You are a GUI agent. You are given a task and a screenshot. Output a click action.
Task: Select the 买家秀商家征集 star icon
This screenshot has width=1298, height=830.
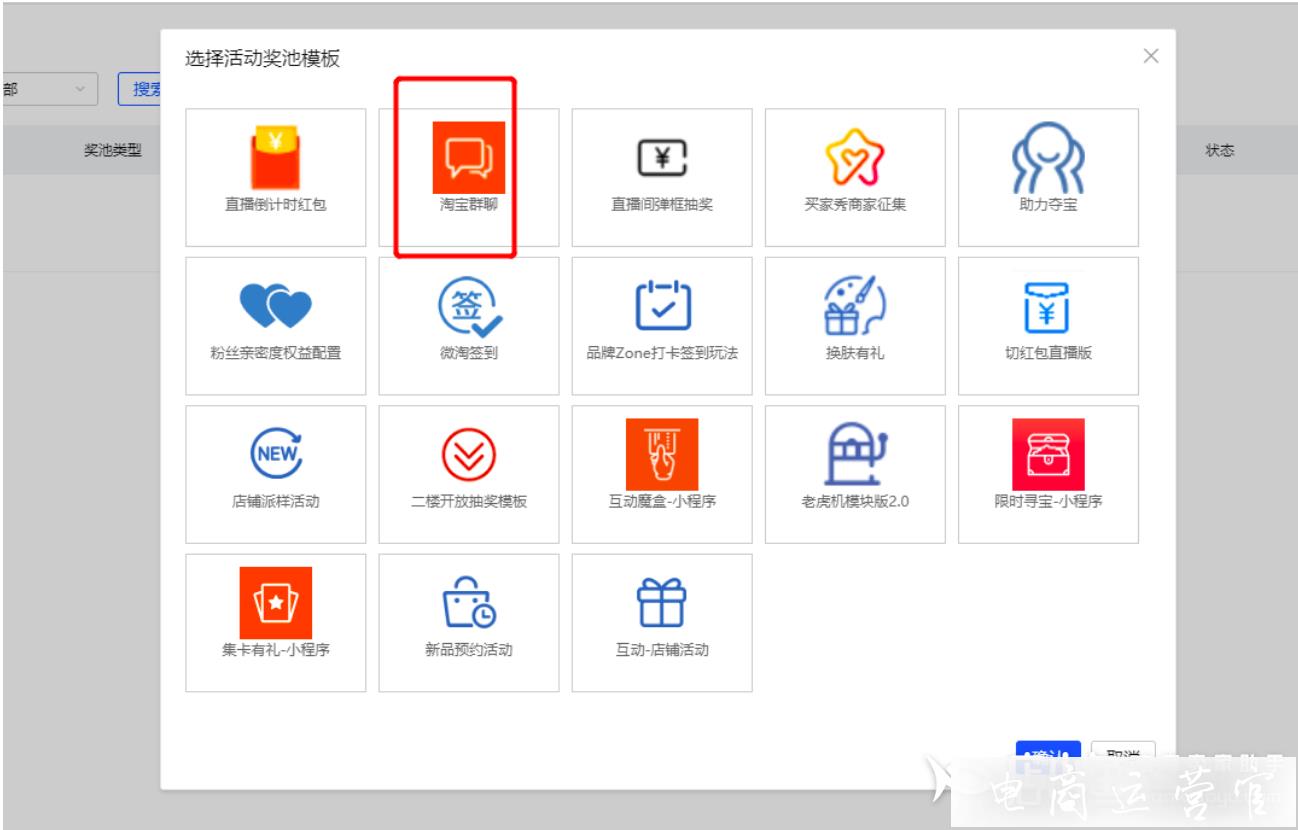855,158
